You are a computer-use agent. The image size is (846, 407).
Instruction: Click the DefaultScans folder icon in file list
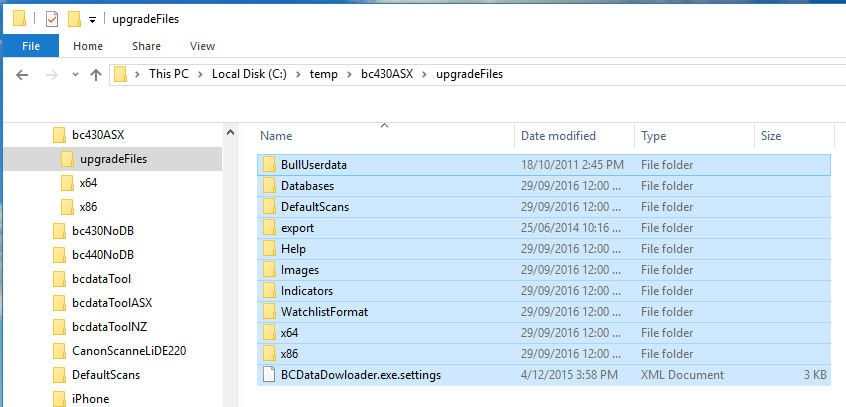[x=269, y=207]
